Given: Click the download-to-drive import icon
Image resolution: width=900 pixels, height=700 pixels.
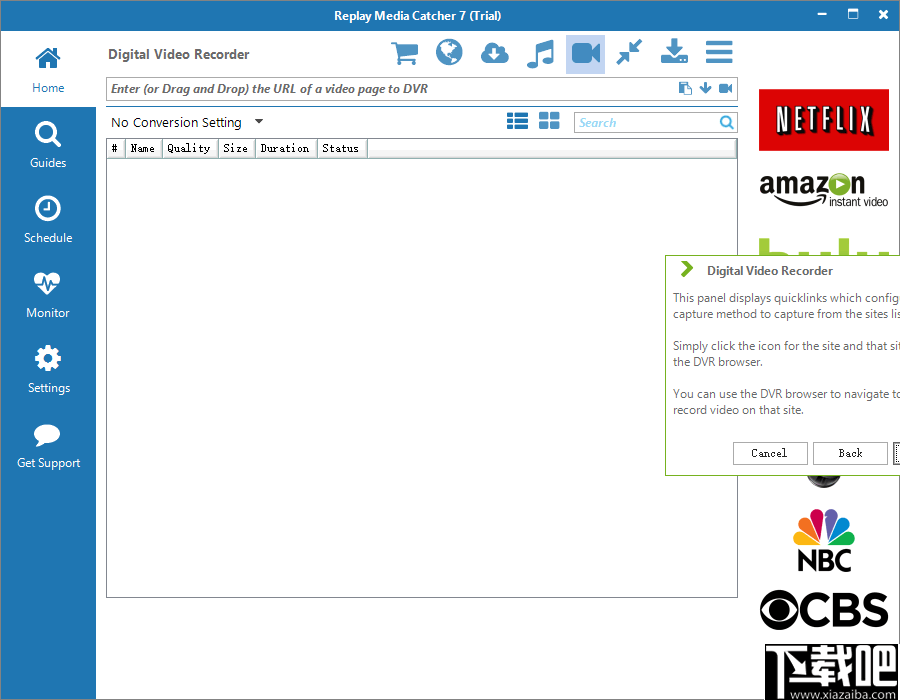Looking at the screenshot, I should [x=674, y=52].
